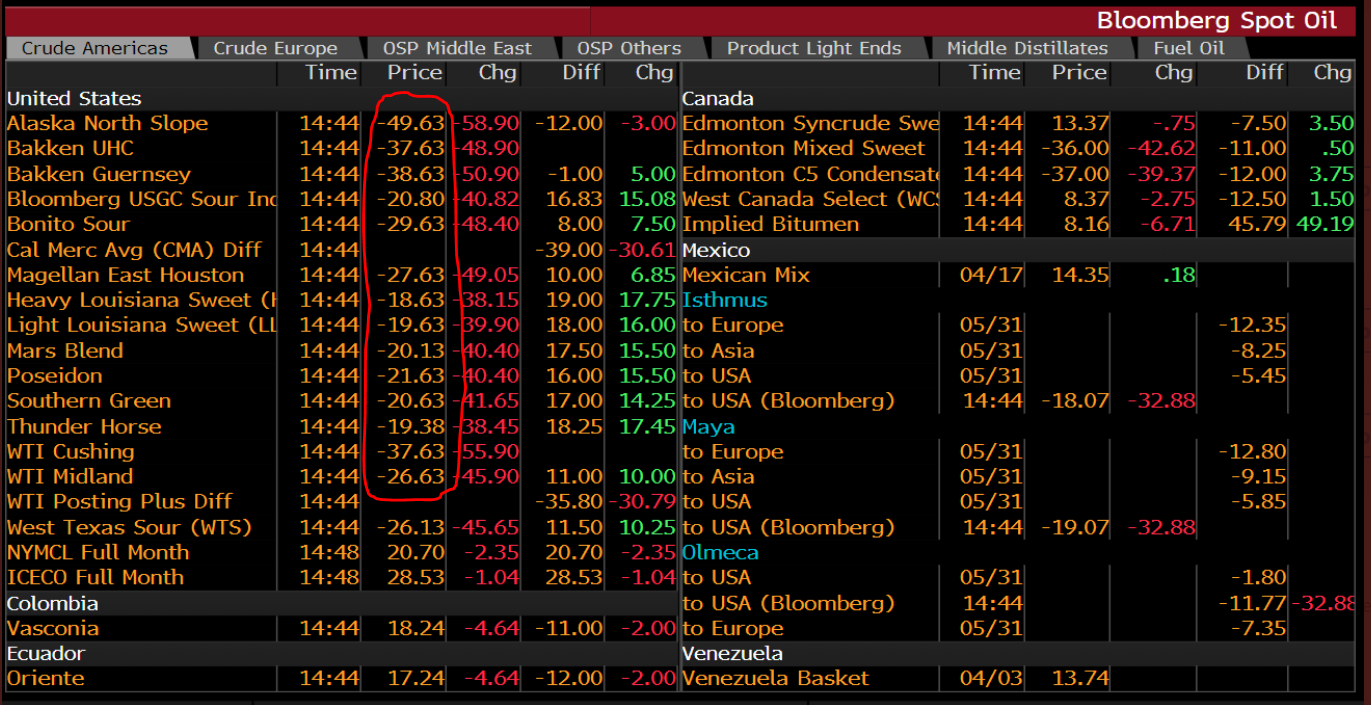Select the Crude Americas tab
Screen dimensions: 1371x705
[x=95, y=48]
